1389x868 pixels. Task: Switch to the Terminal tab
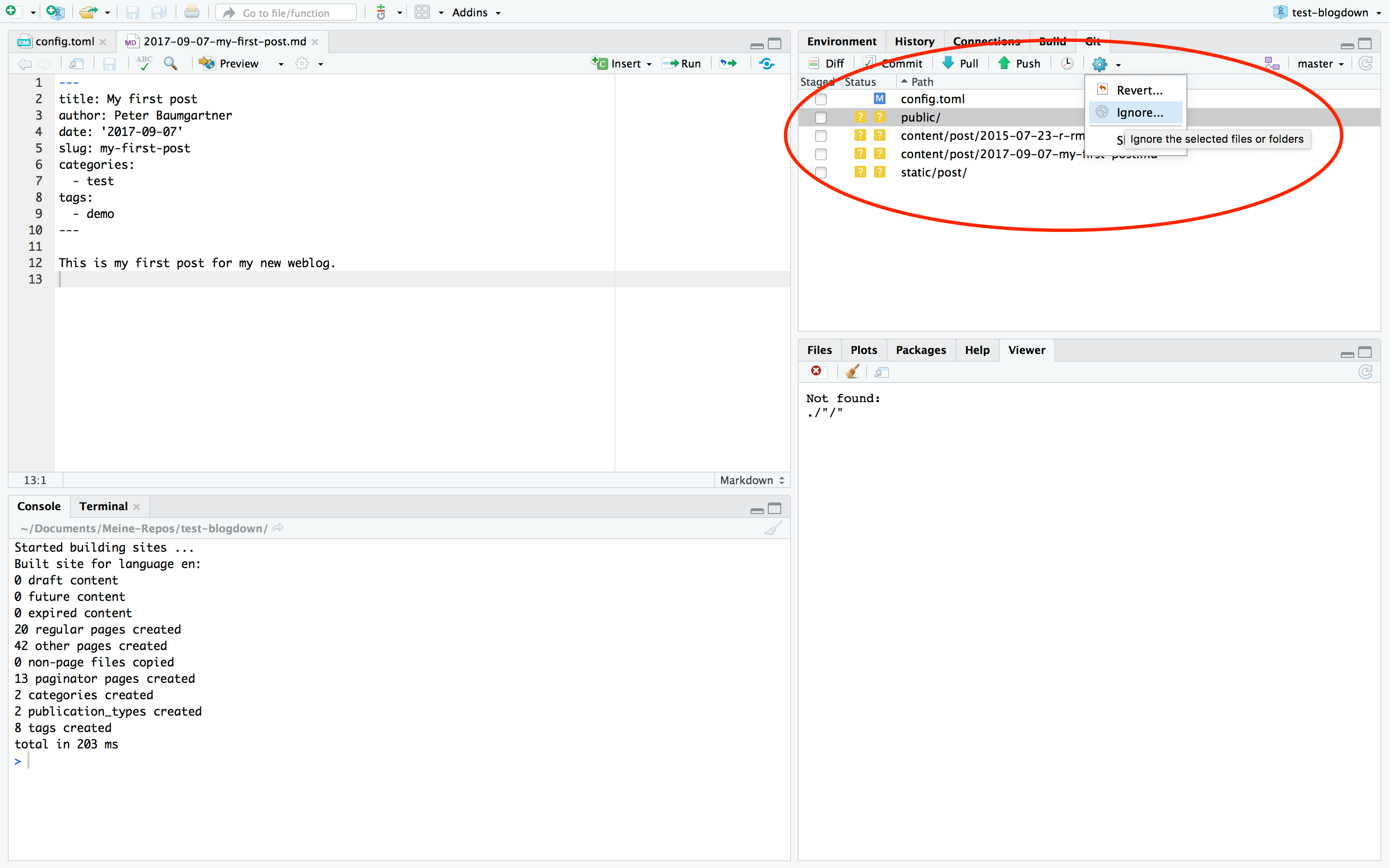pyautogui.click(x=103, y=506)
